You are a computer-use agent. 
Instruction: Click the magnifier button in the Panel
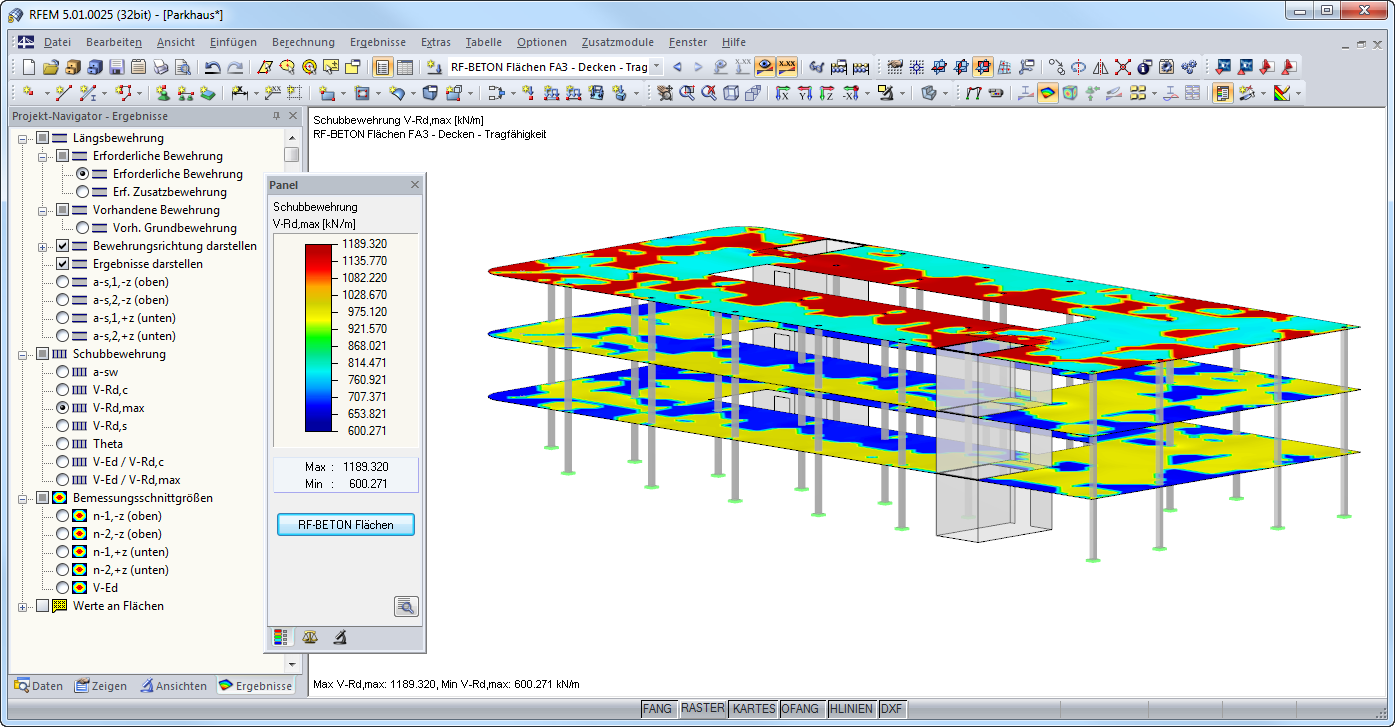pyautogui.click(x=406, y=606)
